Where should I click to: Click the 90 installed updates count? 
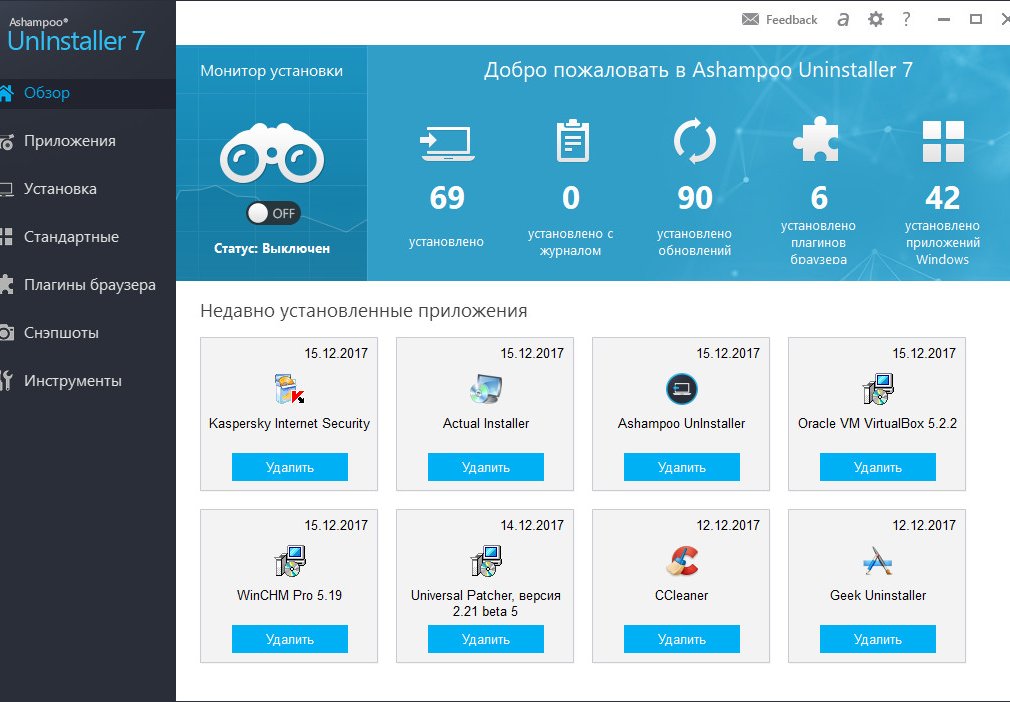point(695,198)
